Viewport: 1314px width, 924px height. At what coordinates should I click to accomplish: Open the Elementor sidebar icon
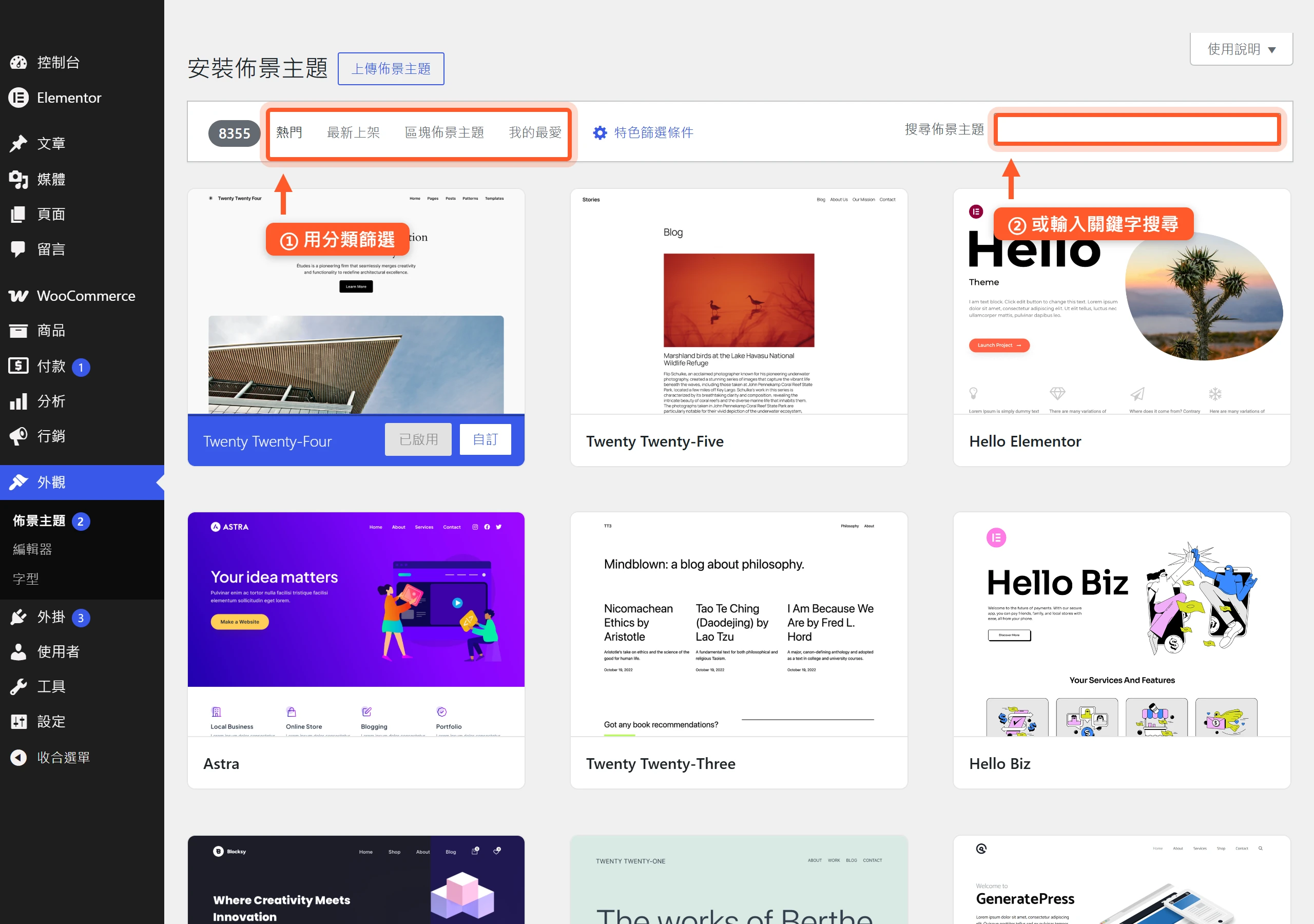point(18,98)
